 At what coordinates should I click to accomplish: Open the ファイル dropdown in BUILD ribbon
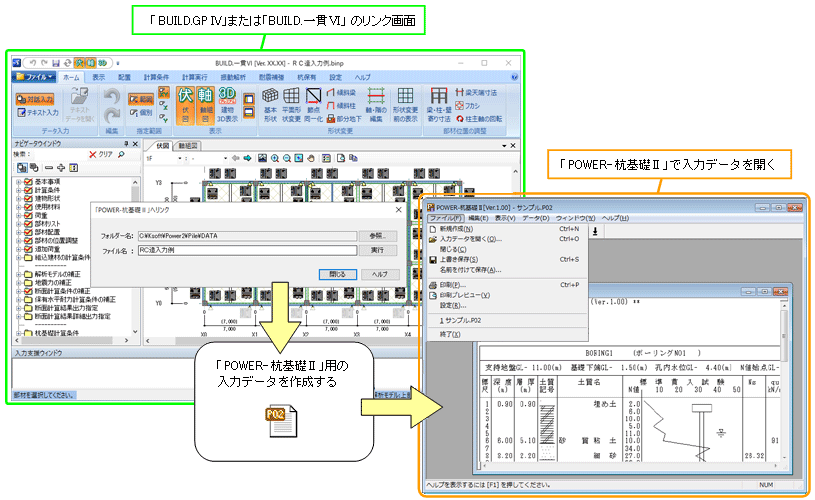coord(34,77)
